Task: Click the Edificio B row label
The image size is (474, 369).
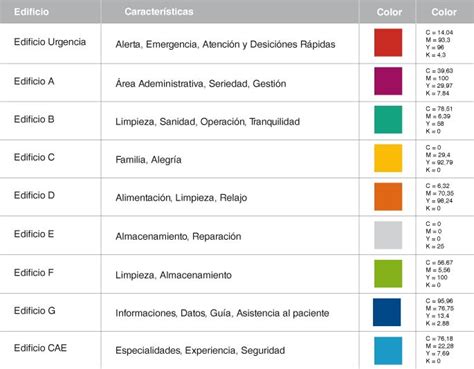Action: (34, 119)
